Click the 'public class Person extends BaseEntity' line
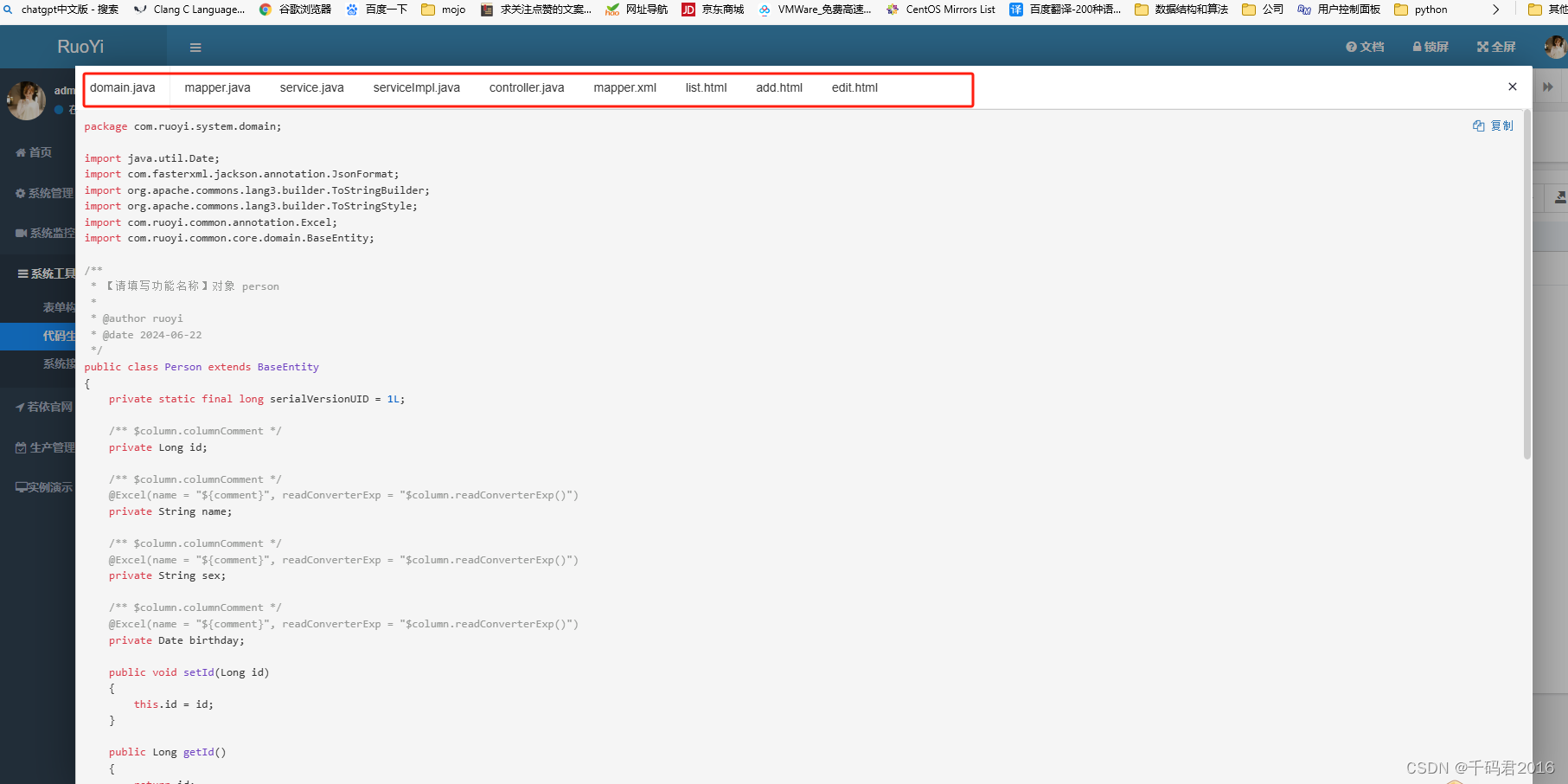Screen dimensions: 1568x784 [202, 367]
